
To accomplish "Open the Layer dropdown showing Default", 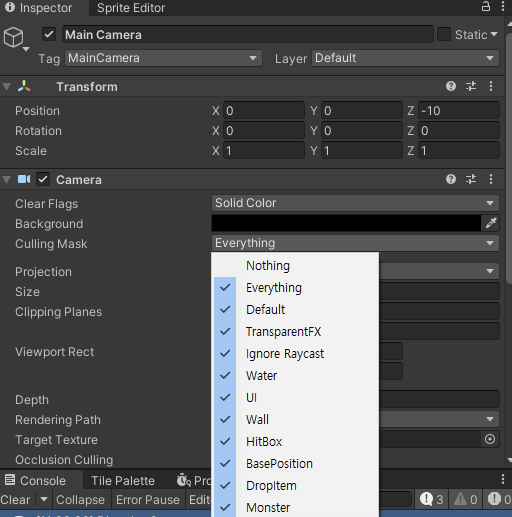I will tap(405, 58).
